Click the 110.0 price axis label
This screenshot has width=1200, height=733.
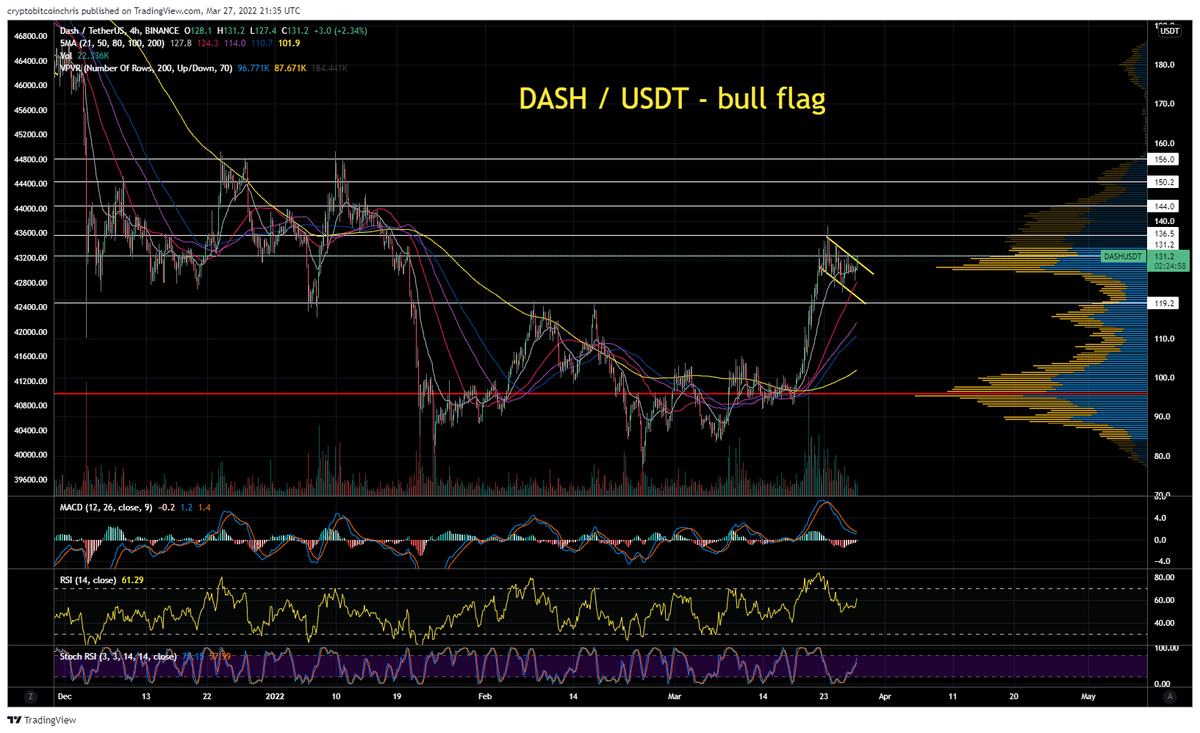[1164, 339]
